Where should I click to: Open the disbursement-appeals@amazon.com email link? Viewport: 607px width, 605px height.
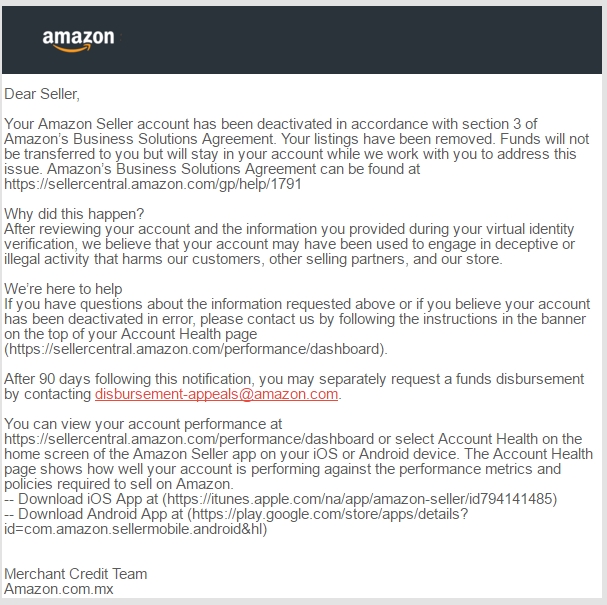click(216, 394)
